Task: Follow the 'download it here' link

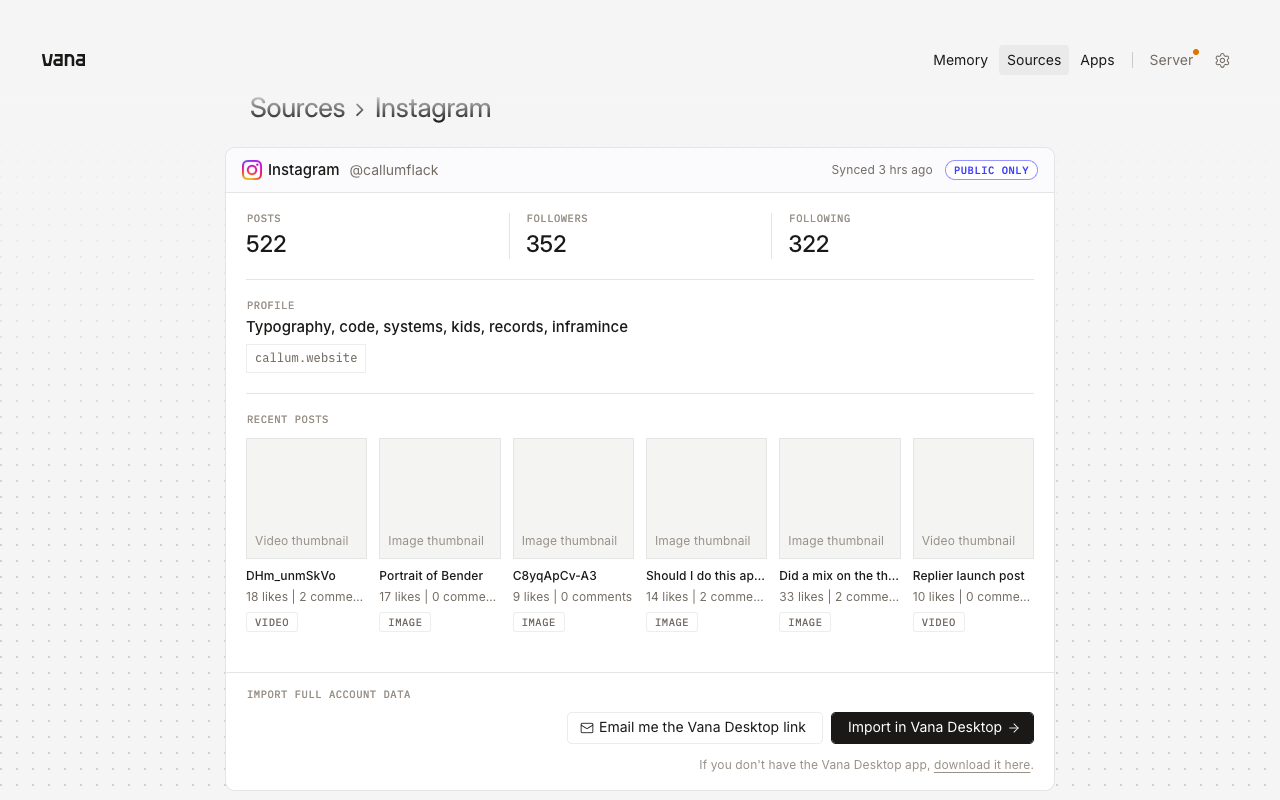Action: point(982,765)
